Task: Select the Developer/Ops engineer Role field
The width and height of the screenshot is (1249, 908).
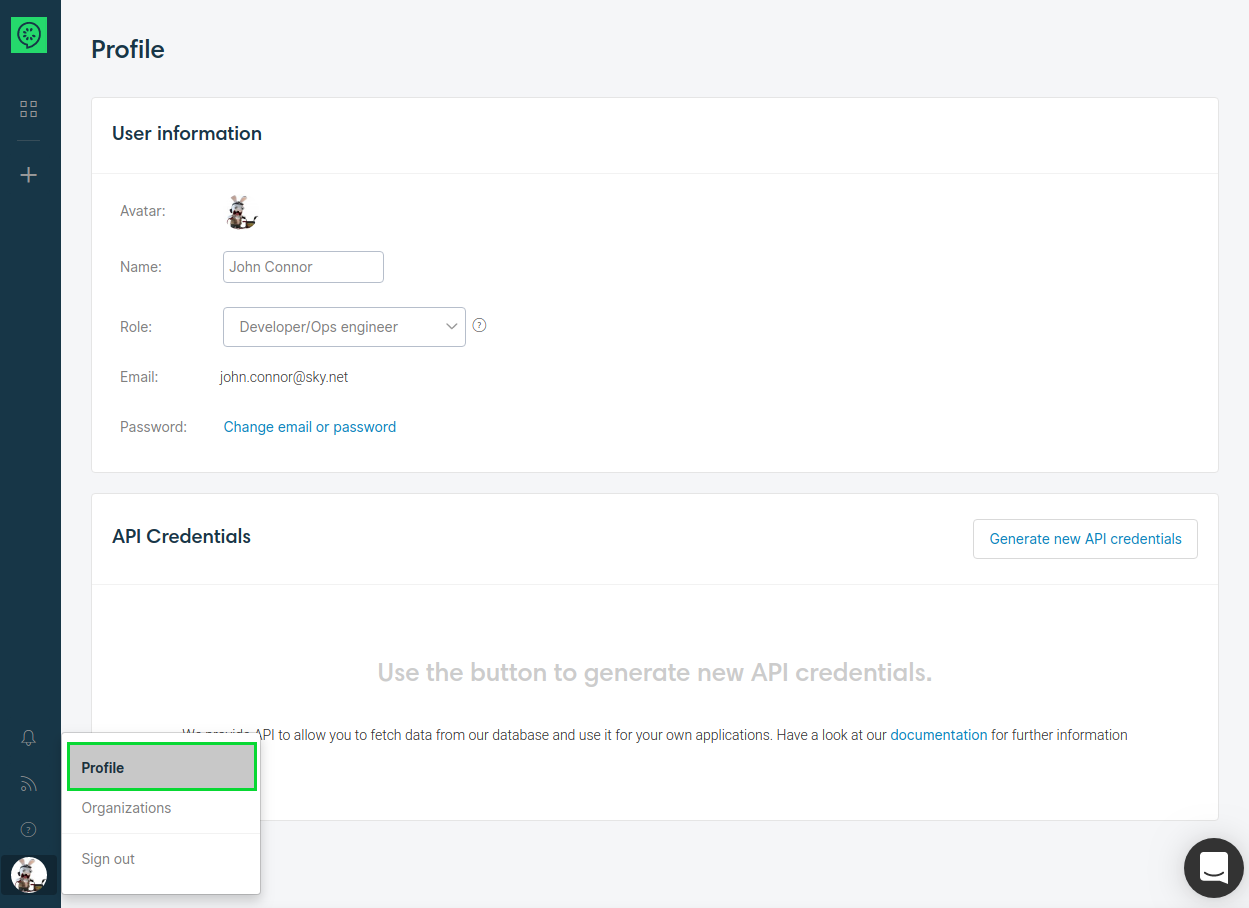Action: click(x=330, y=327)
